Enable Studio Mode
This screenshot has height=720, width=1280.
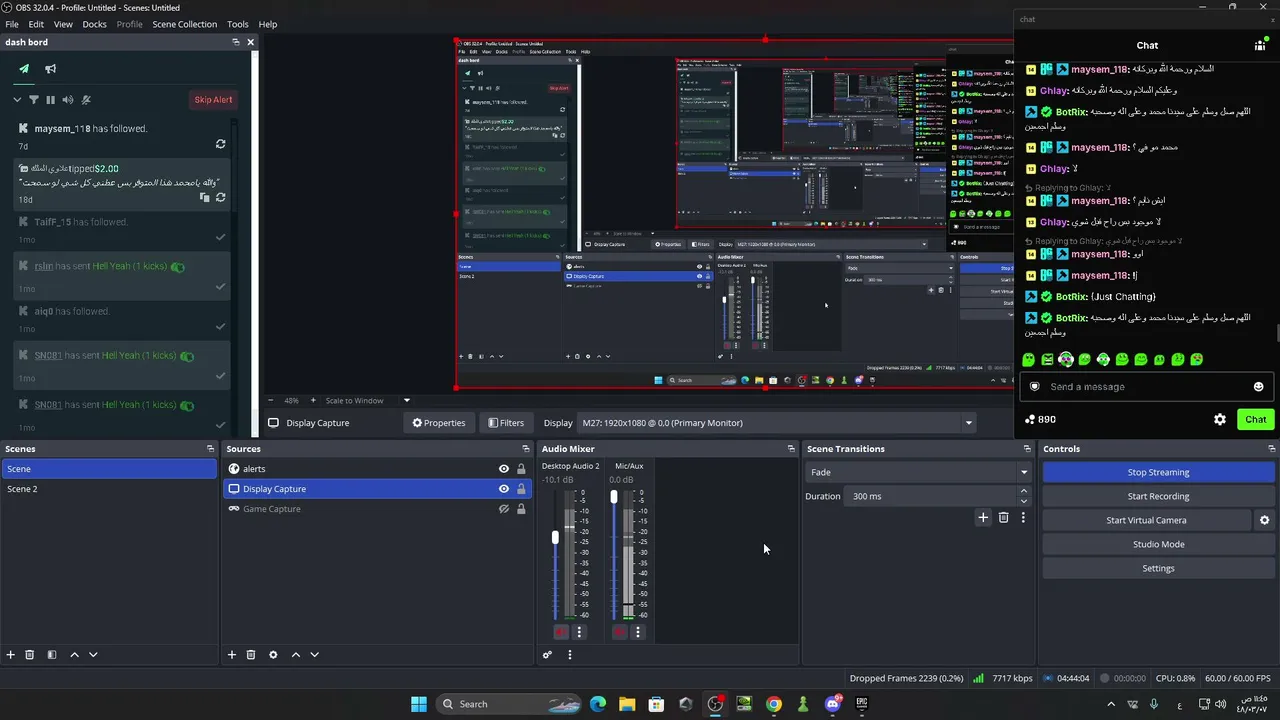point(1158,544)
